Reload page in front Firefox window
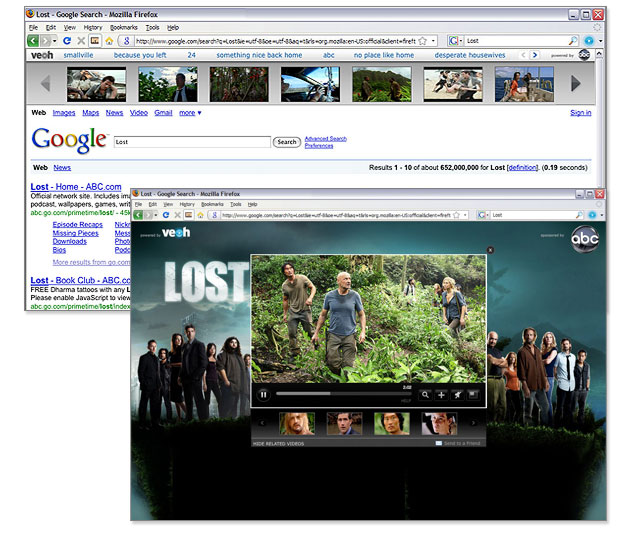The height and width of the screenshot is (558, 623). [x=166, y=215]
